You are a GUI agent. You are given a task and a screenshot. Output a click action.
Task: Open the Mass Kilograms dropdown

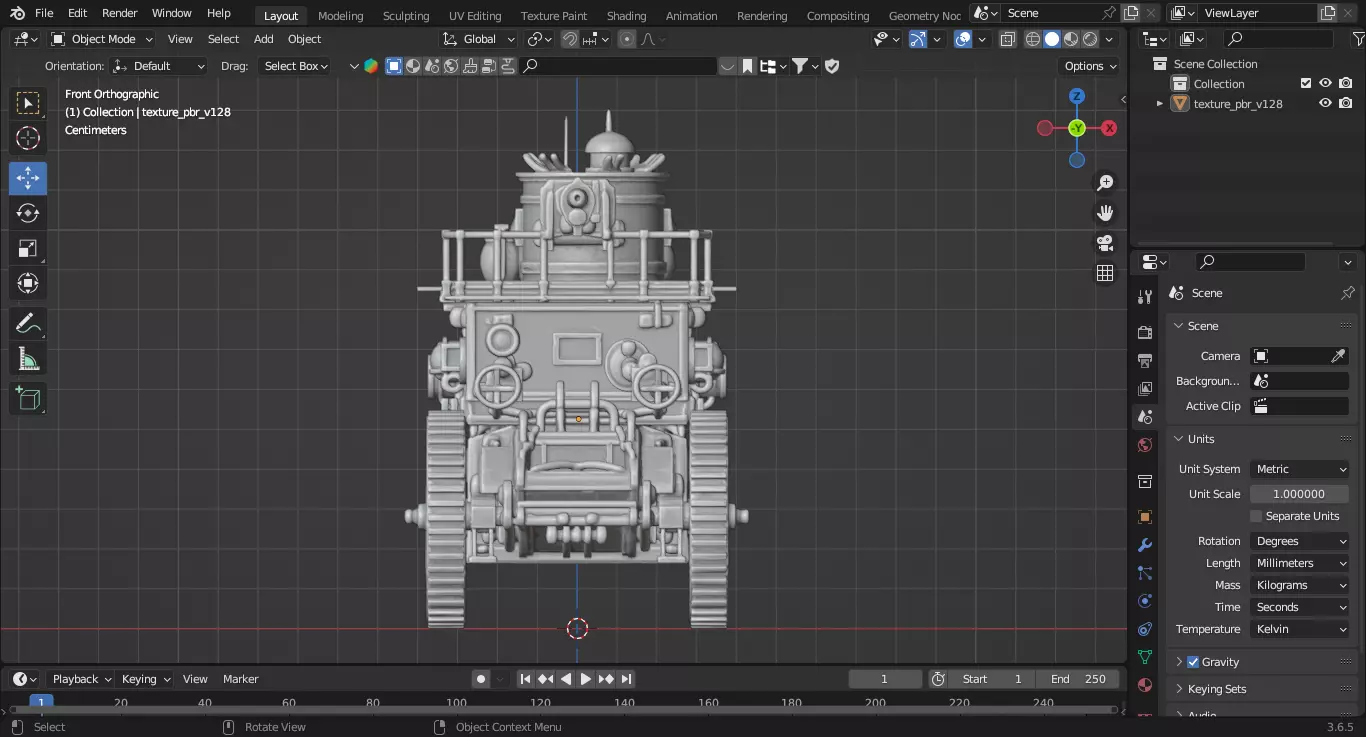point(1300,585)
